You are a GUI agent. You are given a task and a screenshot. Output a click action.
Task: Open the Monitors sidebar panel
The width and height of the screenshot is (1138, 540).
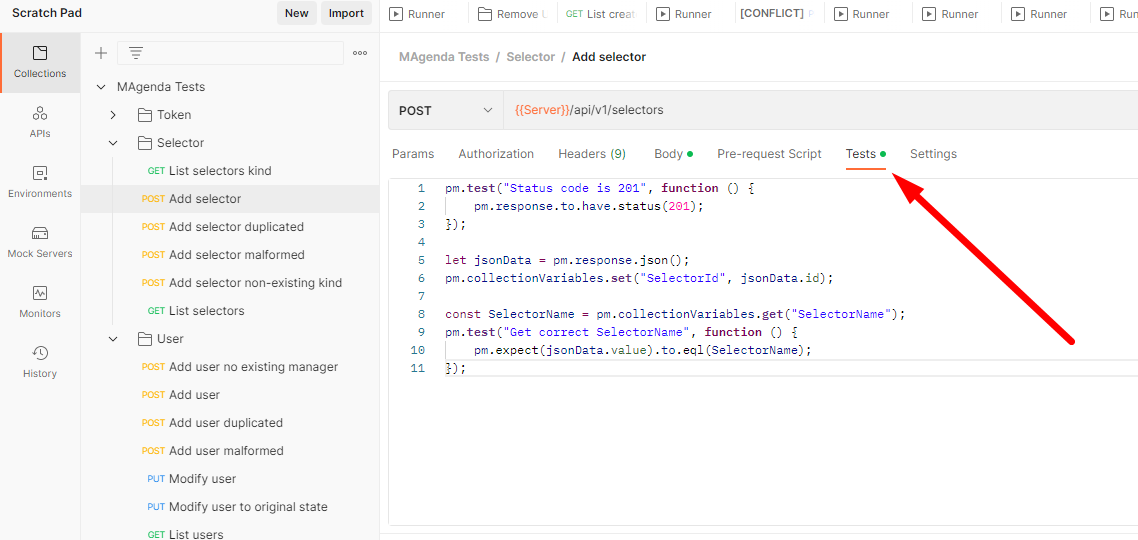(40, 302)
